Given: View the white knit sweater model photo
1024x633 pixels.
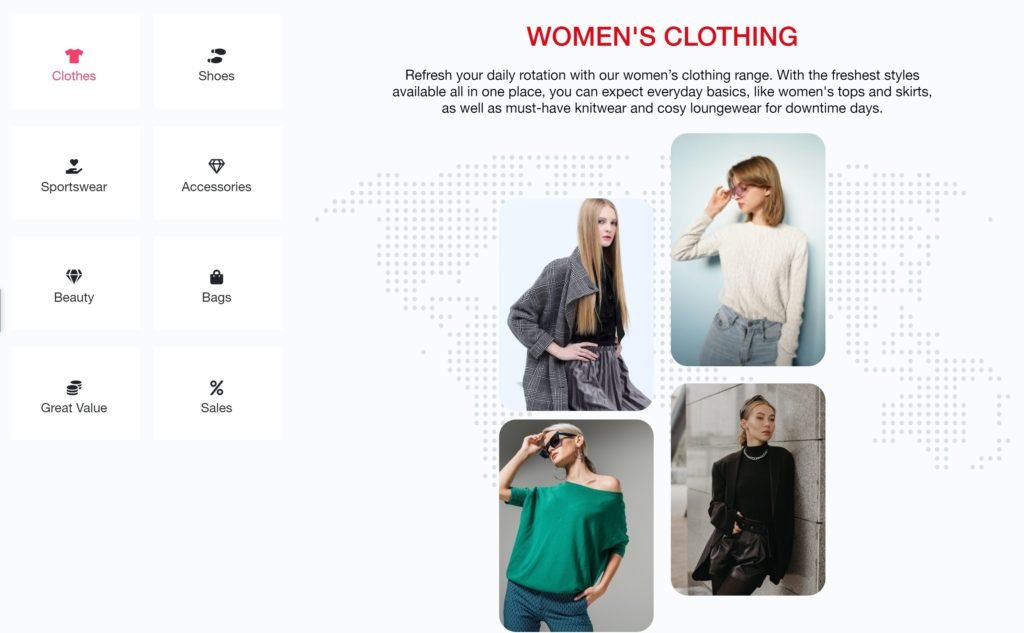Looking at the screenshot, I should (x=748, y=250).
